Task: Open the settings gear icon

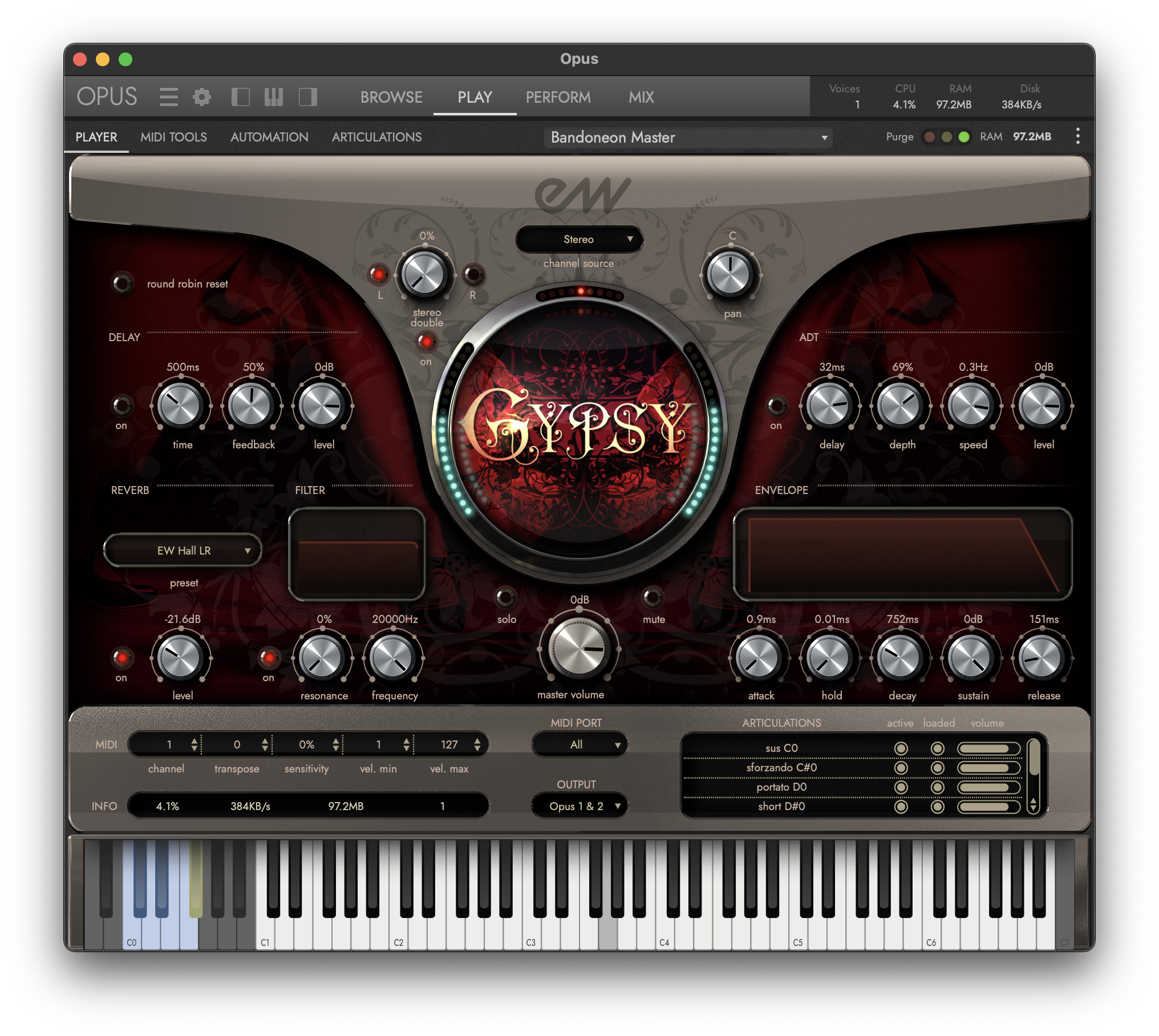Action: (x=202, y=97)
